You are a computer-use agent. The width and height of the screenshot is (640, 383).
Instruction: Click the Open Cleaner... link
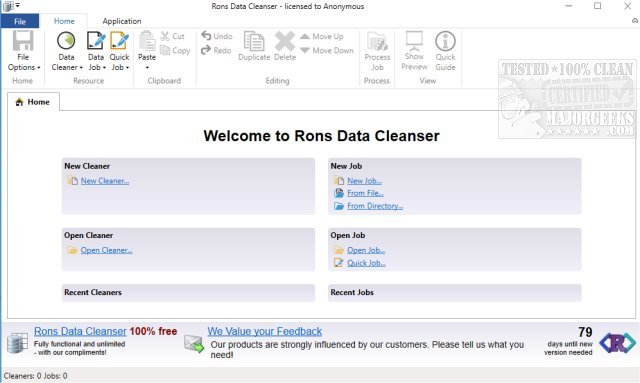pyautogui.click(x=107, y=250)
